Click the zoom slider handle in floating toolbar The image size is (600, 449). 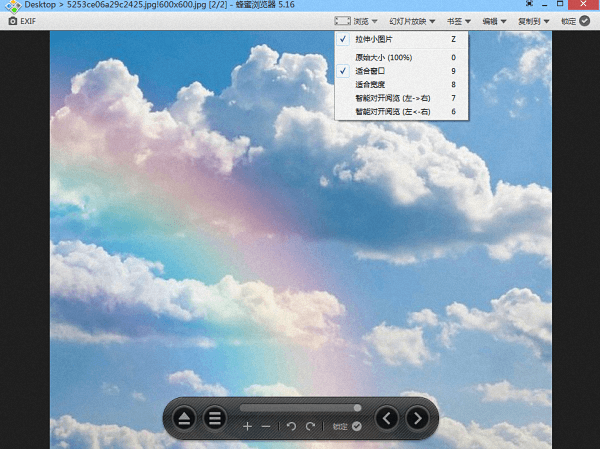357,407
